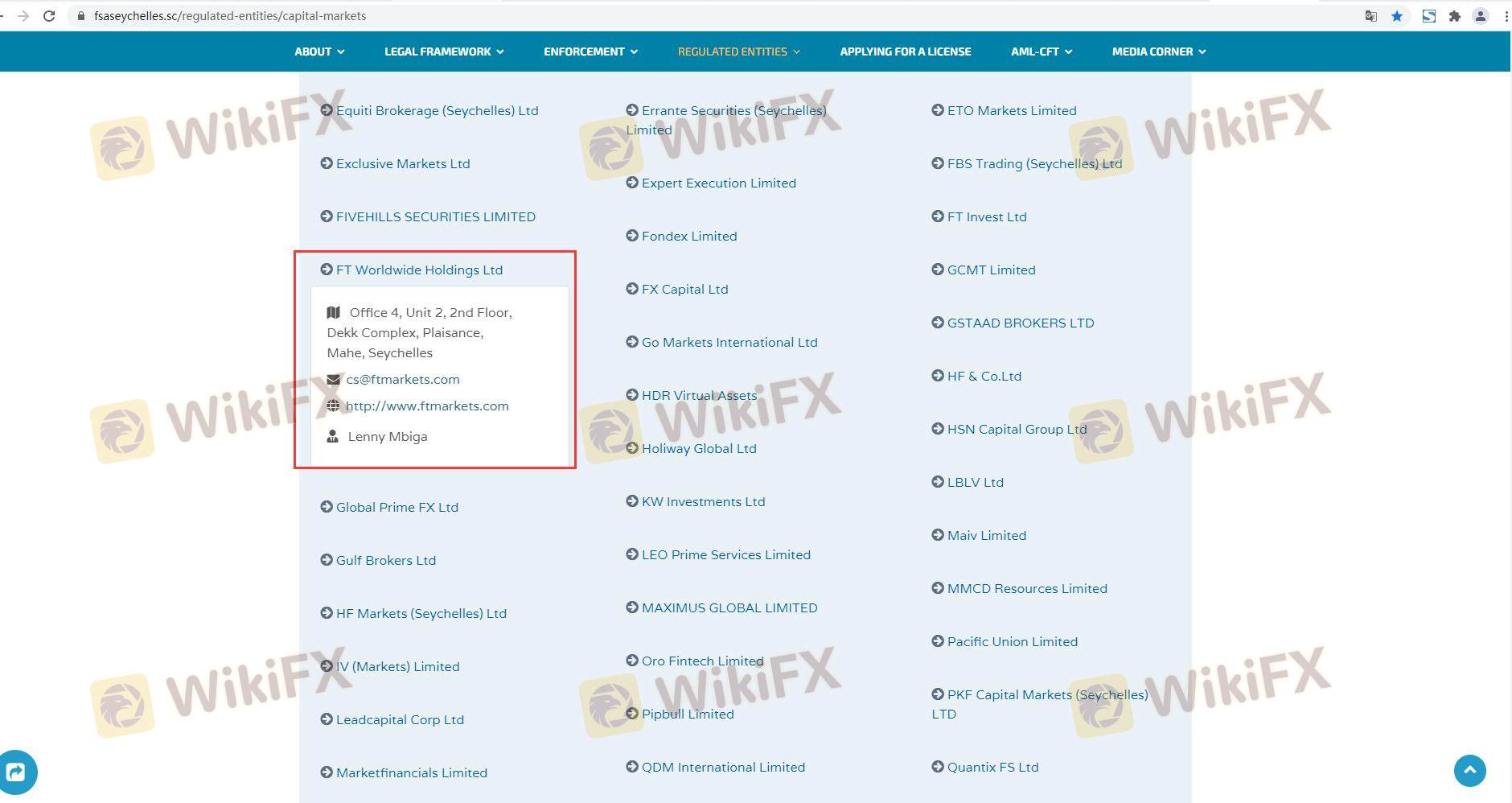
Task: Open Applying for a License page
Action: pyautogui.click(x=905, y=51)
